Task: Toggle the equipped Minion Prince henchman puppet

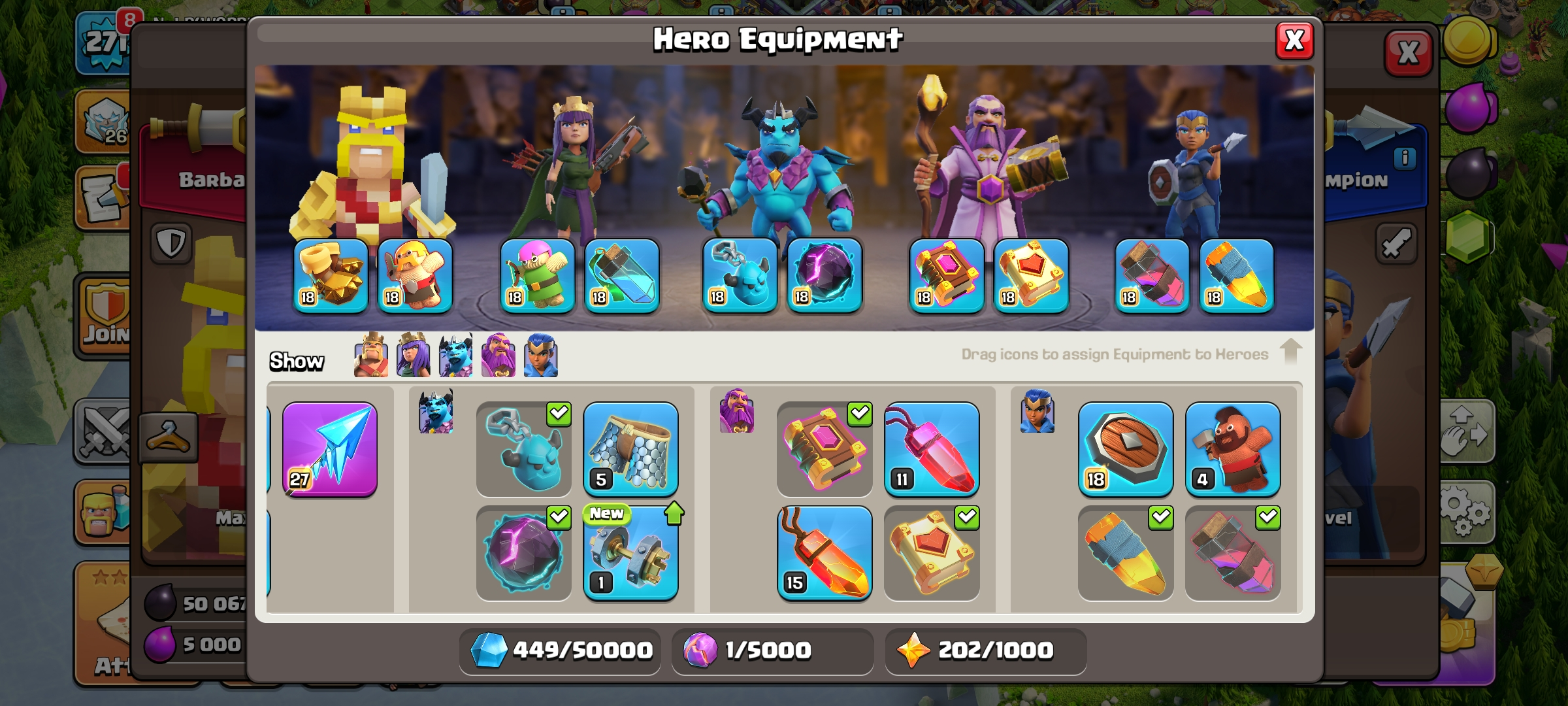Action: tap(523, 450)
